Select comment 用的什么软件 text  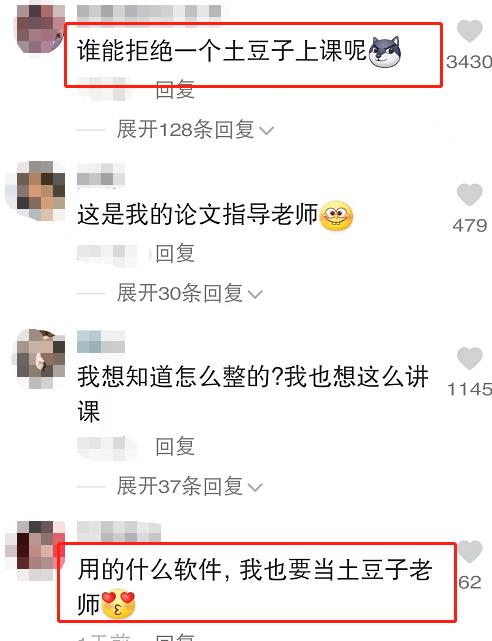[150, 569]
